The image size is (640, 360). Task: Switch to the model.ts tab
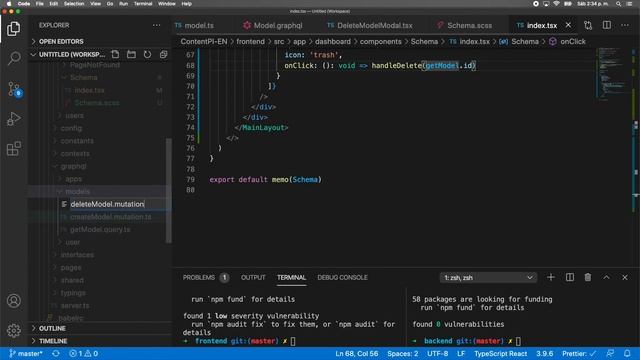coord(198,25)
